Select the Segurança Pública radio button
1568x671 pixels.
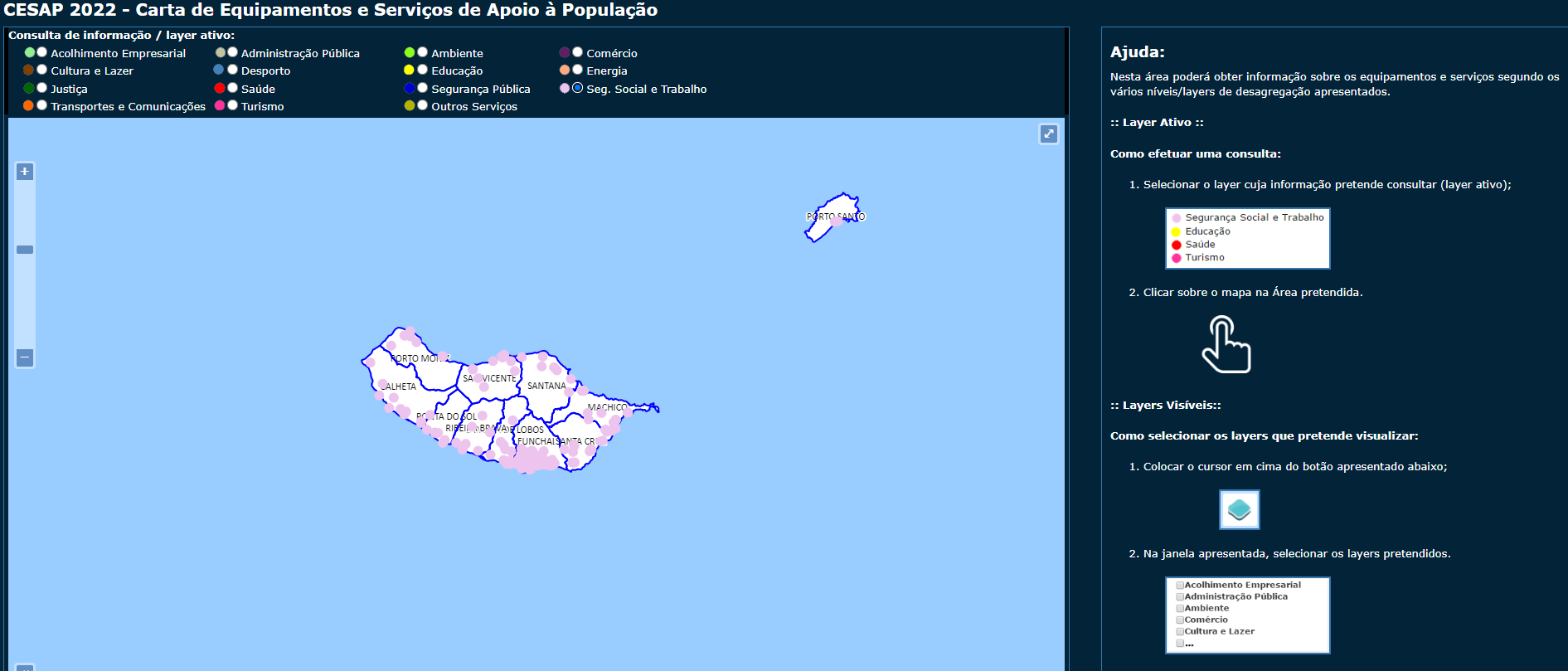pos(423,88)
